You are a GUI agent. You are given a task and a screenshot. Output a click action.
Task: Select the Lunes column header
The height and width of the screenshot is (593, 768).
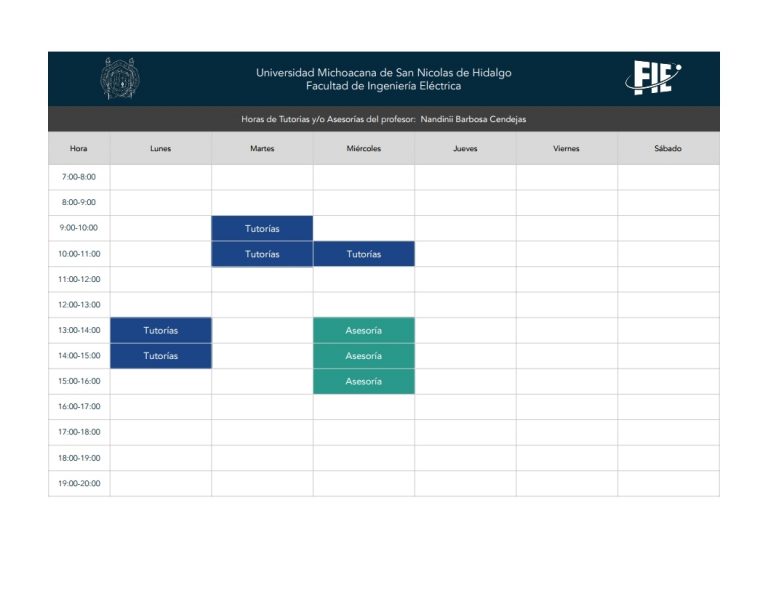pos(160,149)
